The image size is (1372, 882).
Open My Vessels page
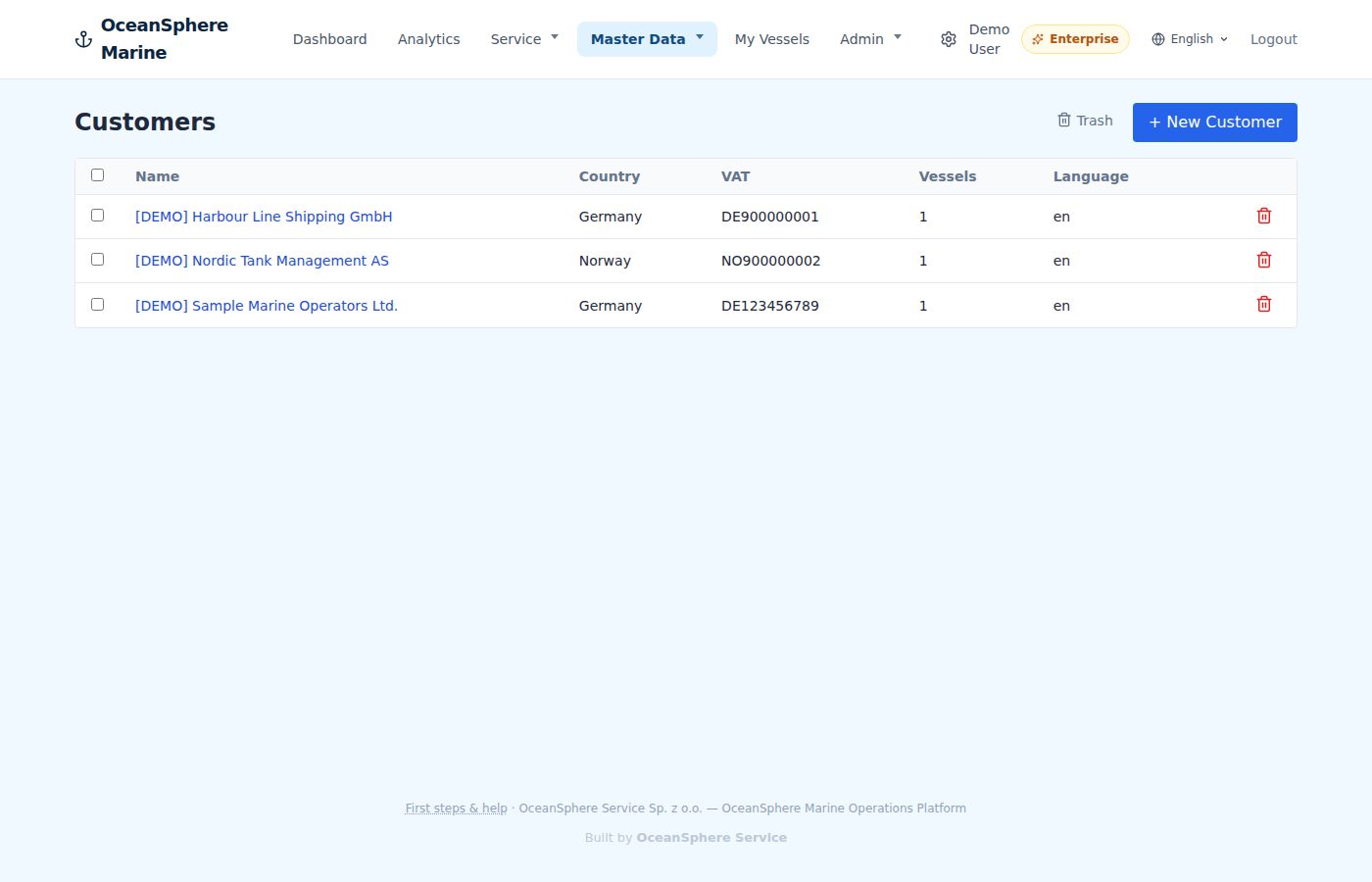coord(772,39)
